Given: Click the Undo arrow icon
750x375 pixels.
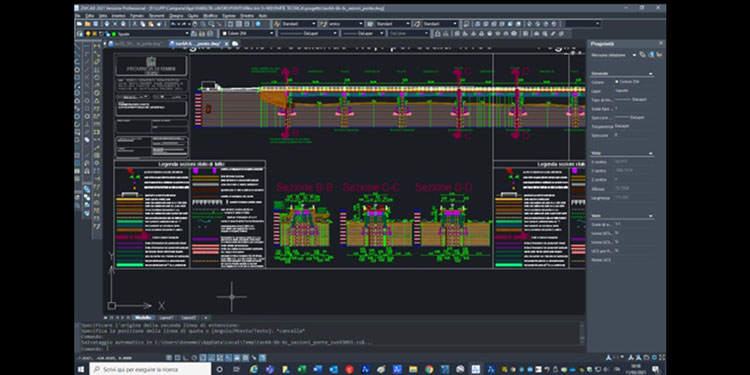Looking at the screenshot, I should (x=173, y=23).
